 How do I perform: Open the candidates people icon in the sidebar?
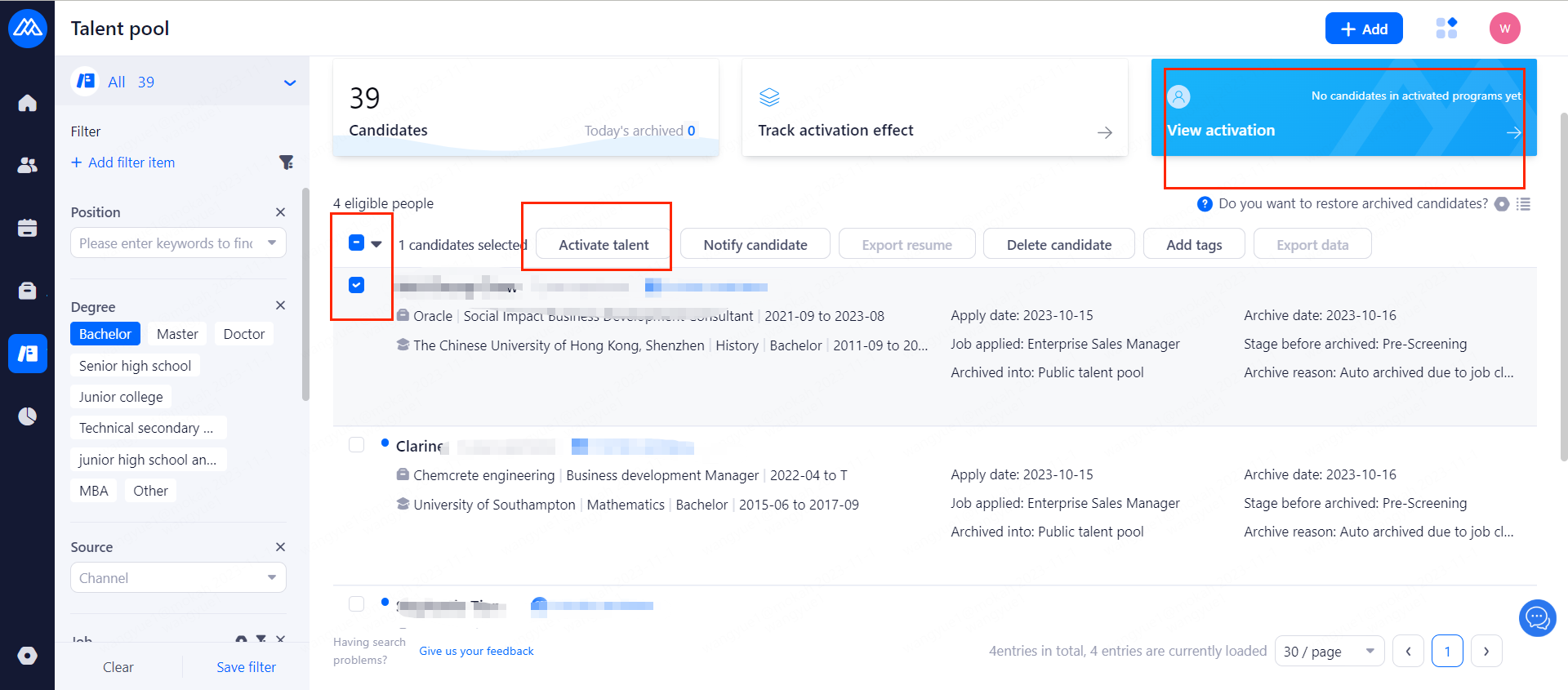(28, 165)
